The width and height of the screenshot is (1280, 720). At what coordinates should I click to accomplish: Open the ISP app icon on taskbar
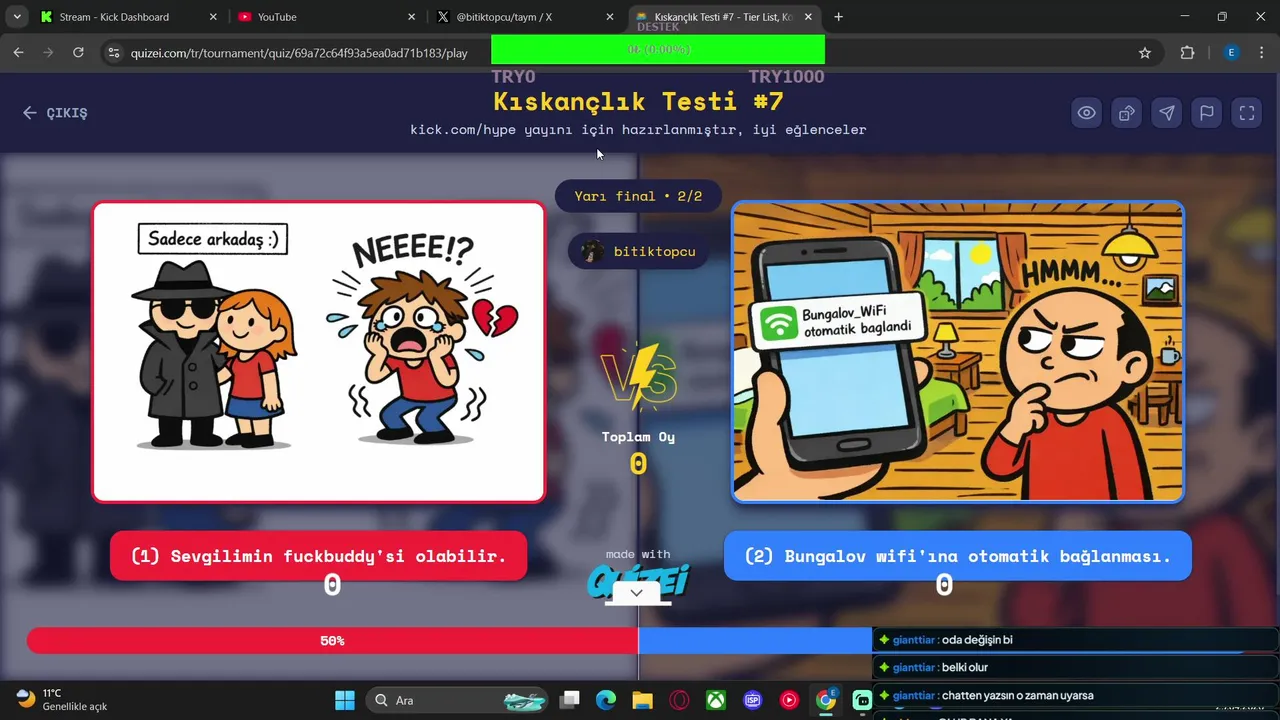[x=753, y=700]
